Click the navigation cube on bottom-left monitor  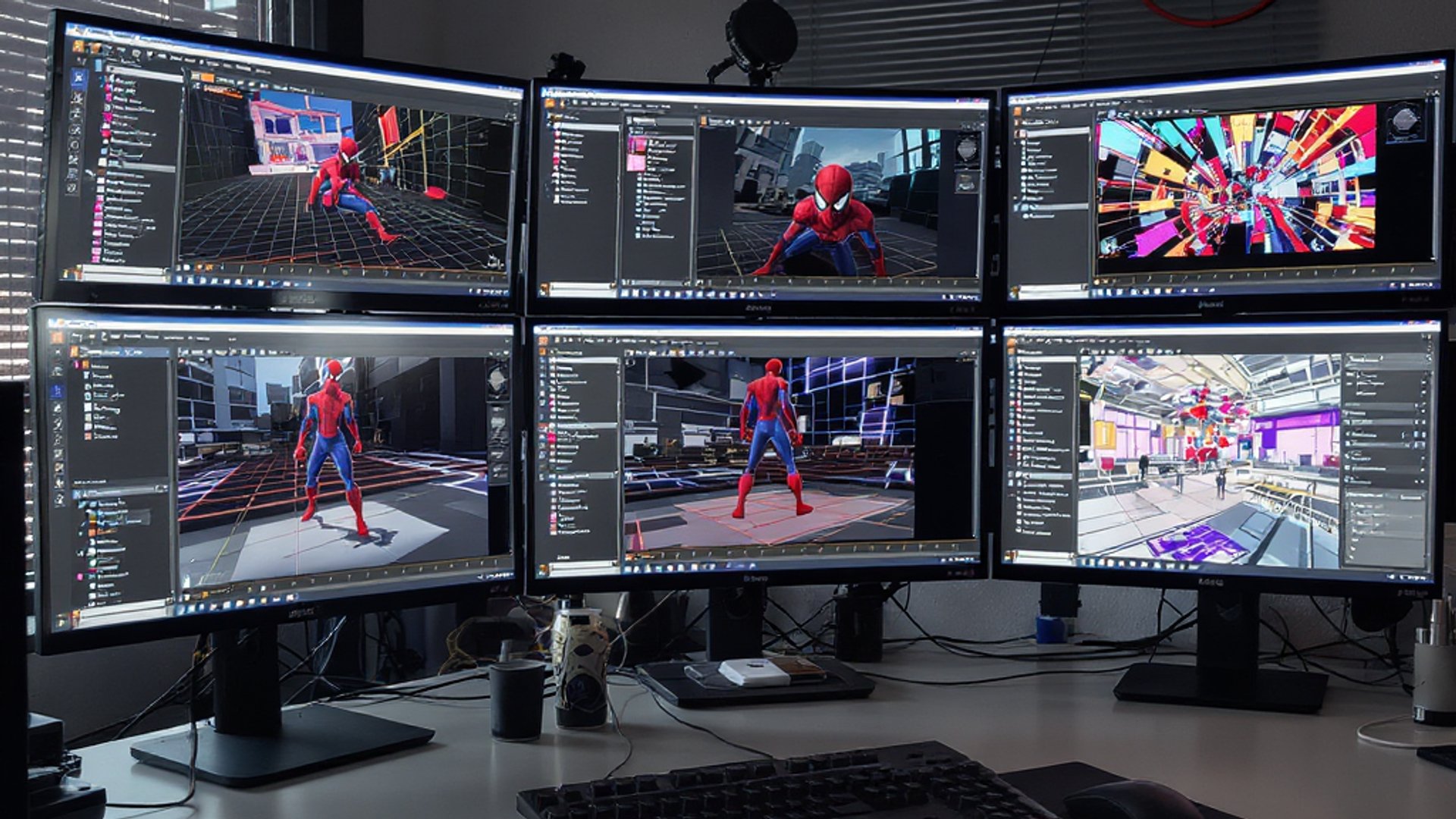point(497,380)
